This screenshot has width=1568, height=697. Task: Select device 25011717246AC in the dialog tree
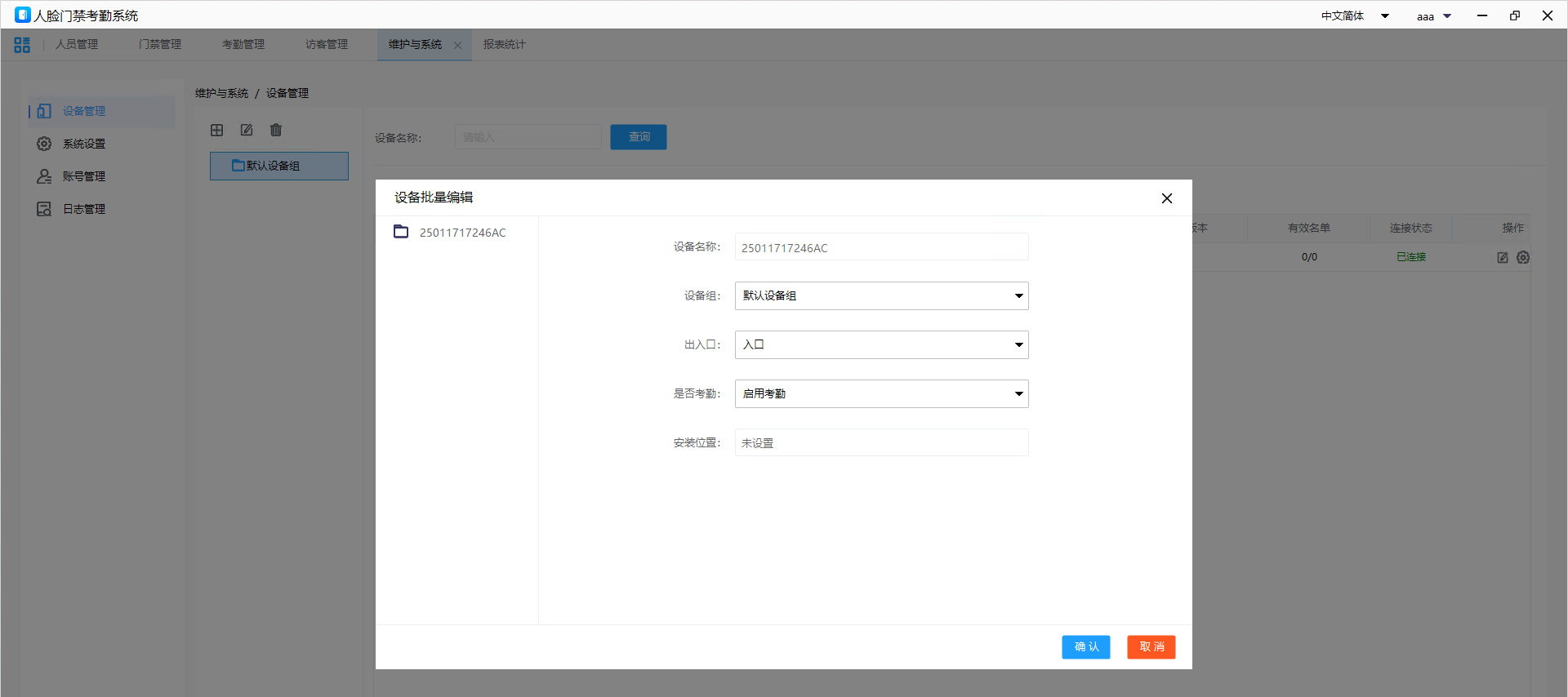click(462, 233)
